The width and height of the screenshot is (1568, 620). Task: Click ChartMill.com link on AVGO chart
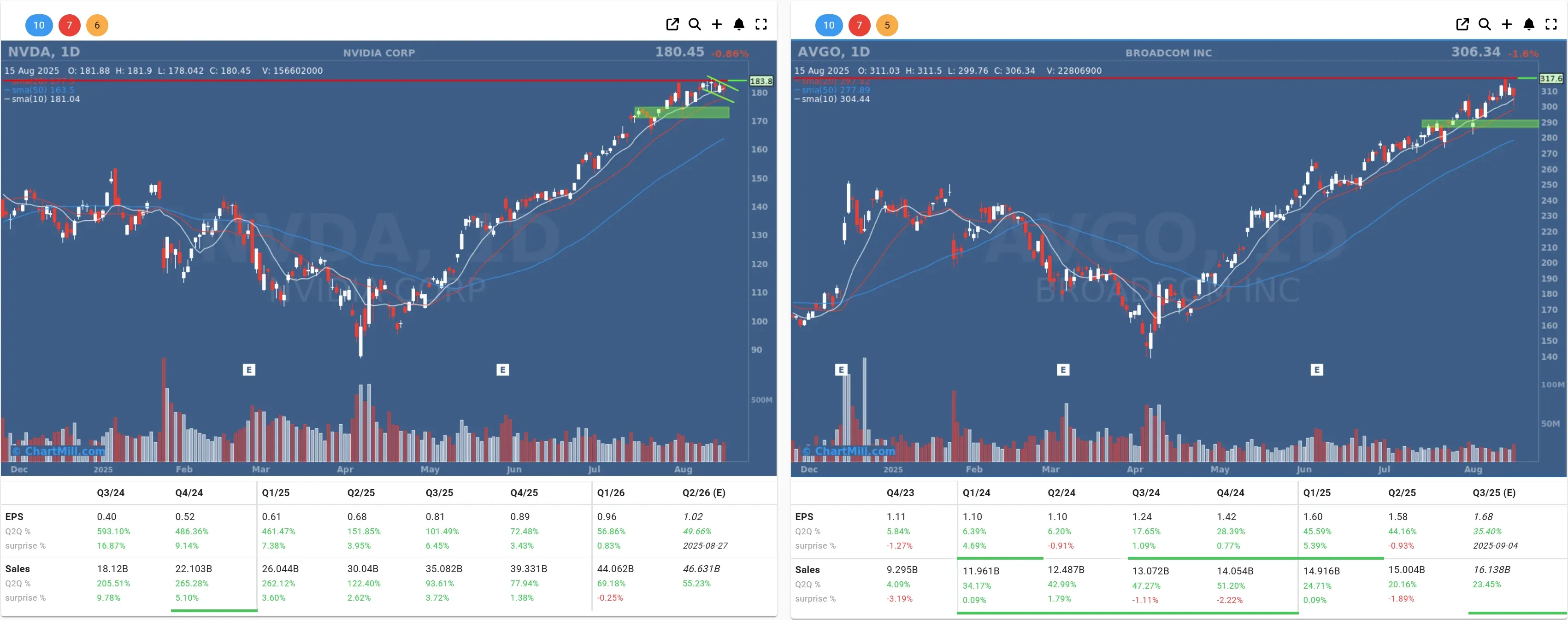(x=849, y=451)
